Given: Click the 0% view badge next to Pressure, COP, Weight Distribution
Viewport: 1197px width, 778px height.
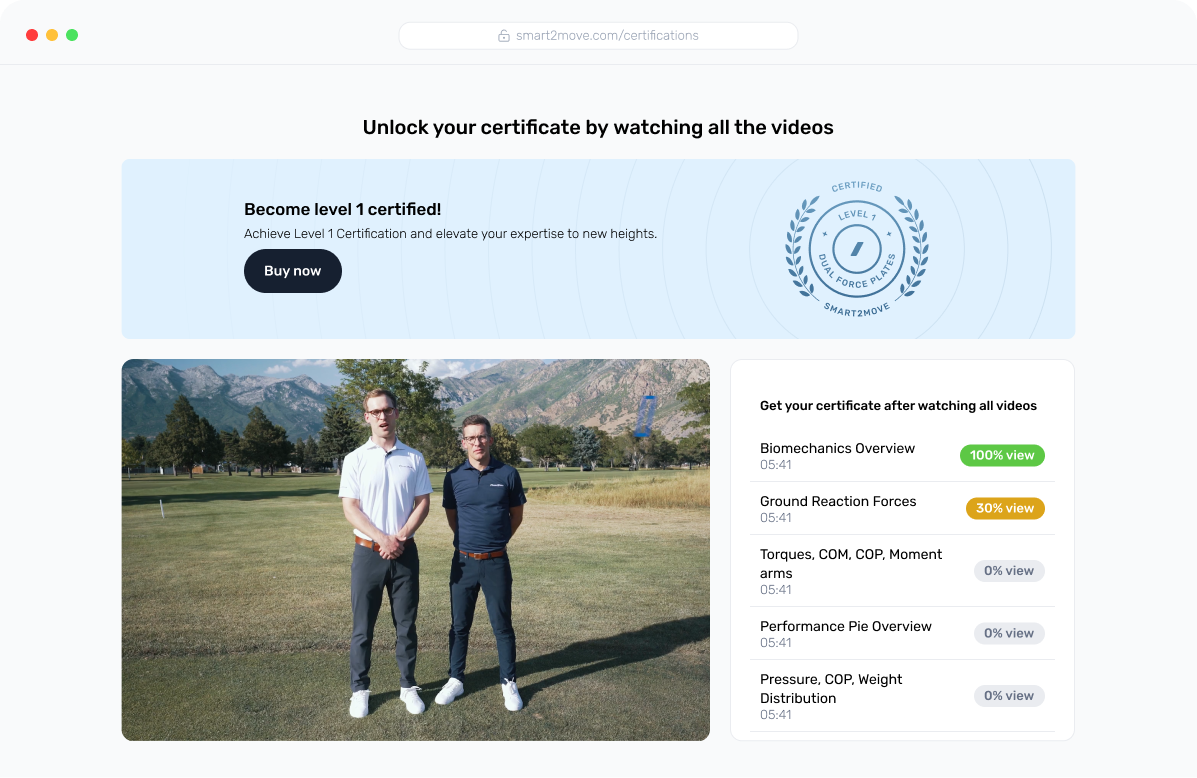Looking at the screenshot, I should pos(1009,696).
